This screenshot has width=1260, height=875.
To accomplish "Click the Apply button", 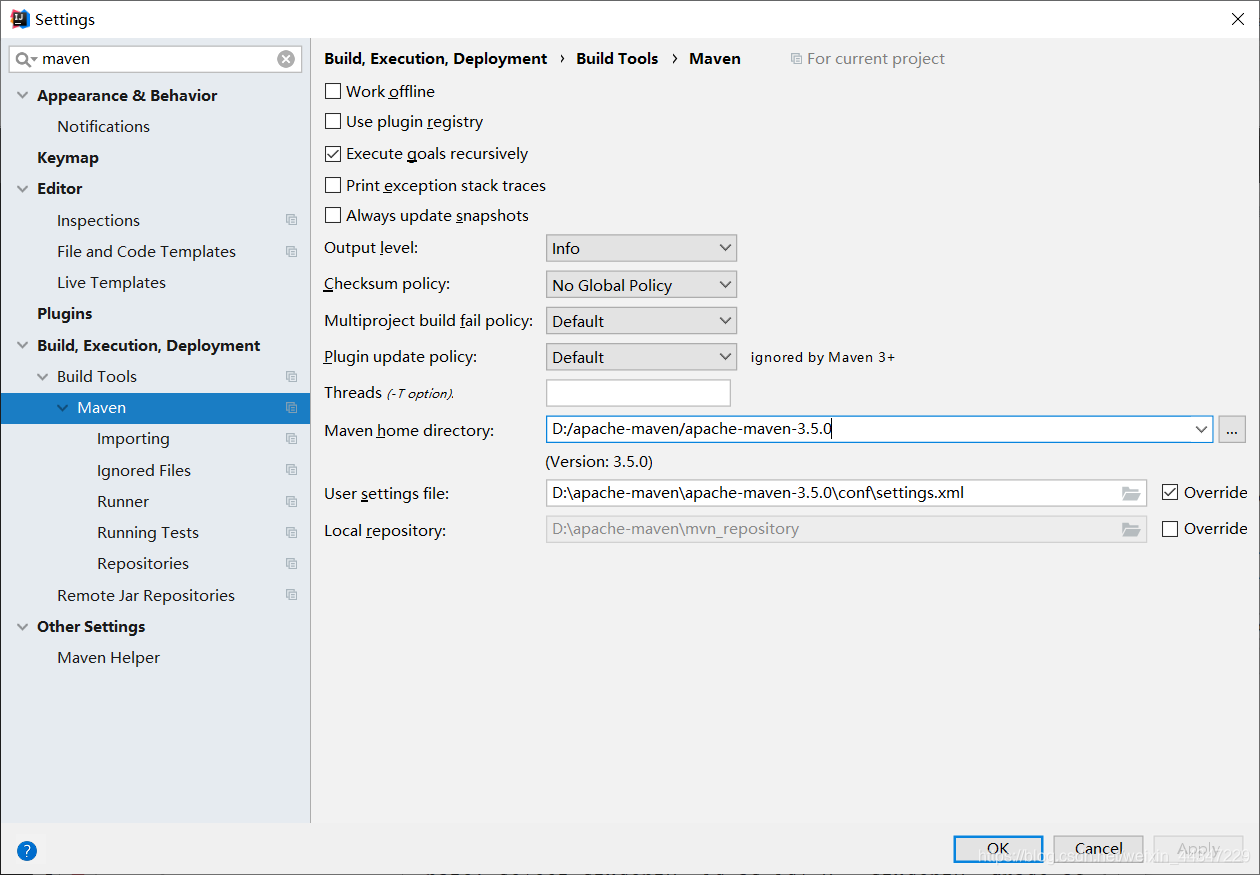I will [x=1198, y=849].
